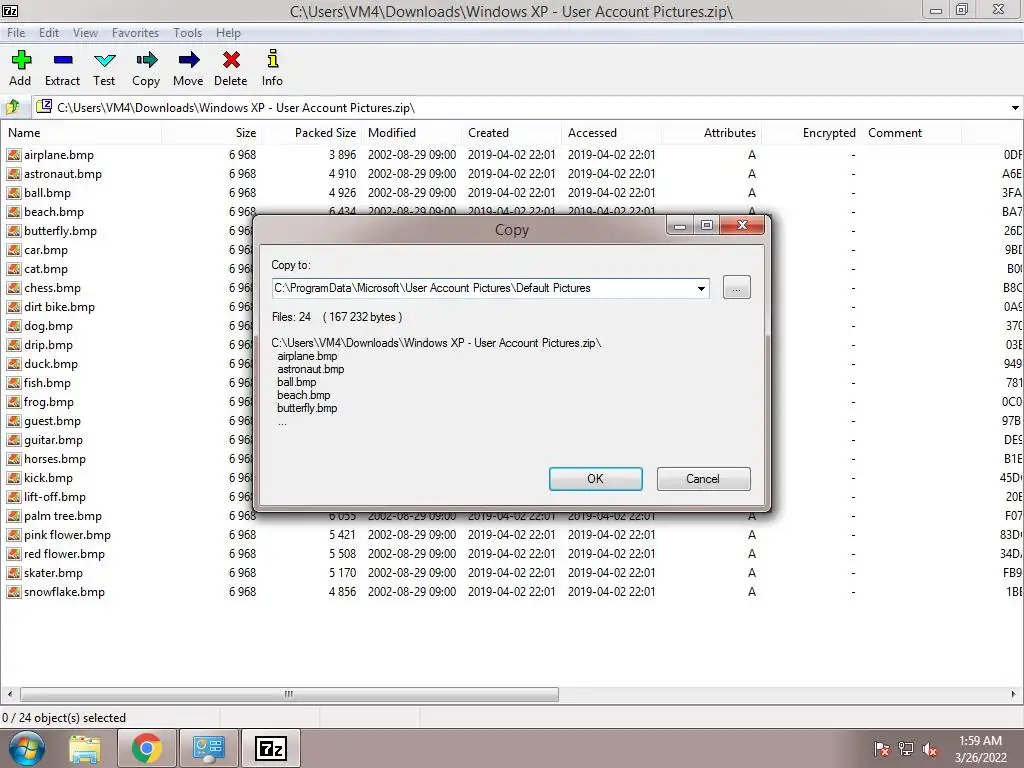Select the dirt bike.bmp file name
1024x768 pixels.
(x=59, y=307)
